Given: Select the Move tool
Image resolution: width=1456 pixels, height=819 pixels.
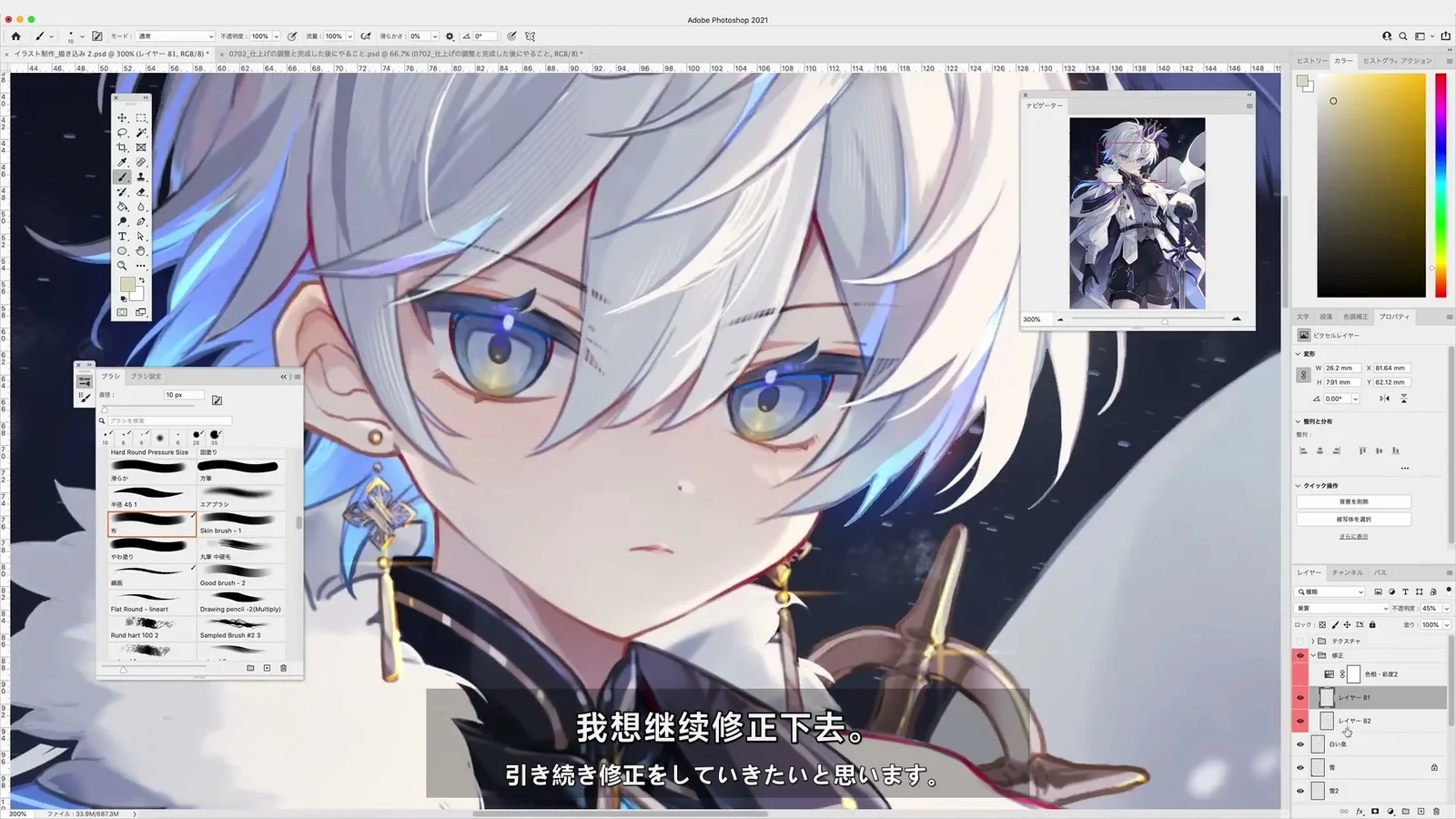Looking at the screenshot, I should pyautogui.click(x=122, y=117).
